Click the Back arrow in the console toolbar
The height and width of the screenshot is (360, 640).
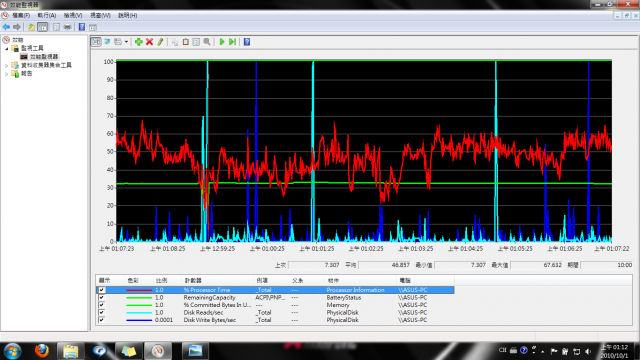[x=6, y=27]
